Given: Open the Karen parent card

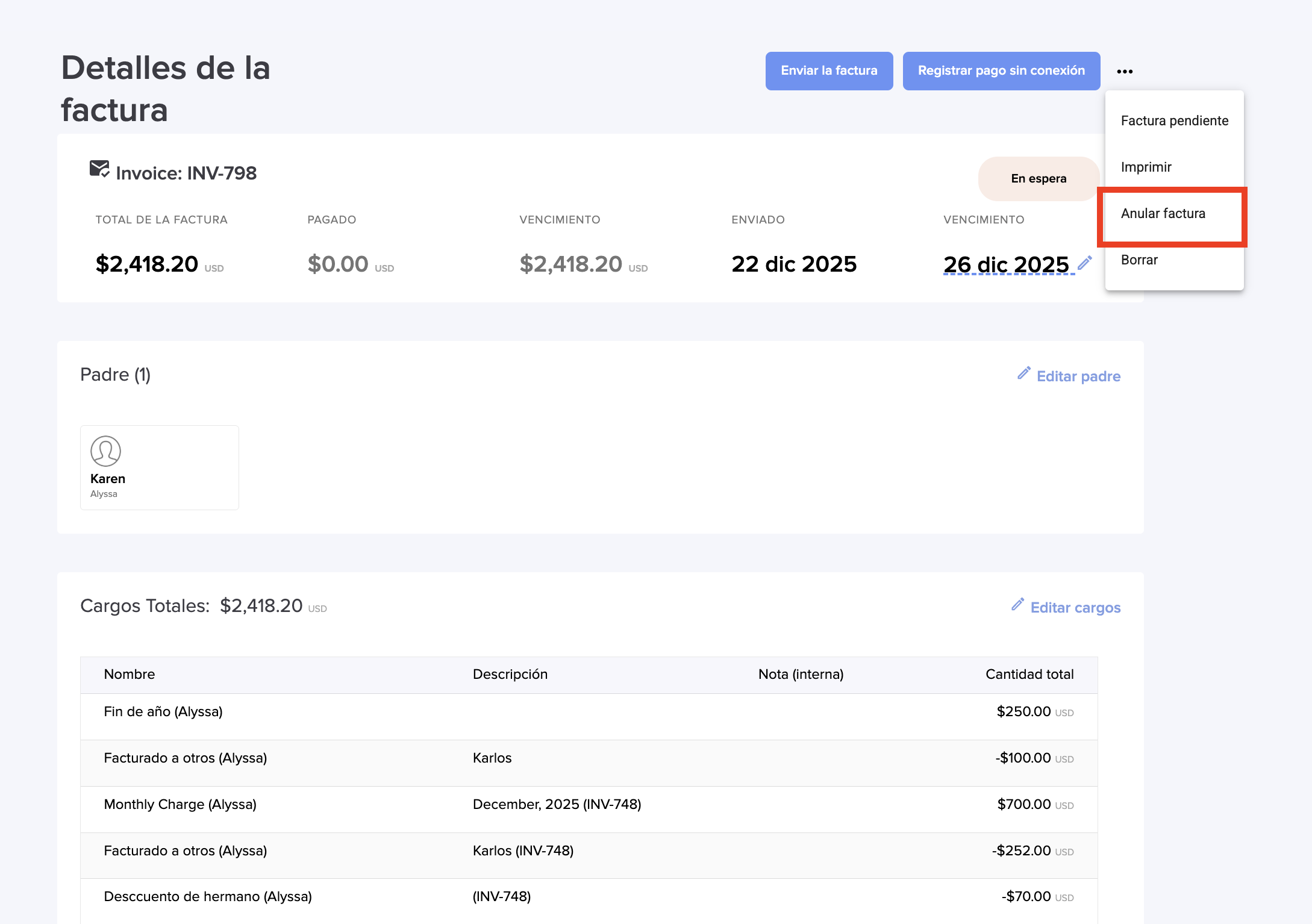Looking at the screenshot, I should (x=159, y=467).
